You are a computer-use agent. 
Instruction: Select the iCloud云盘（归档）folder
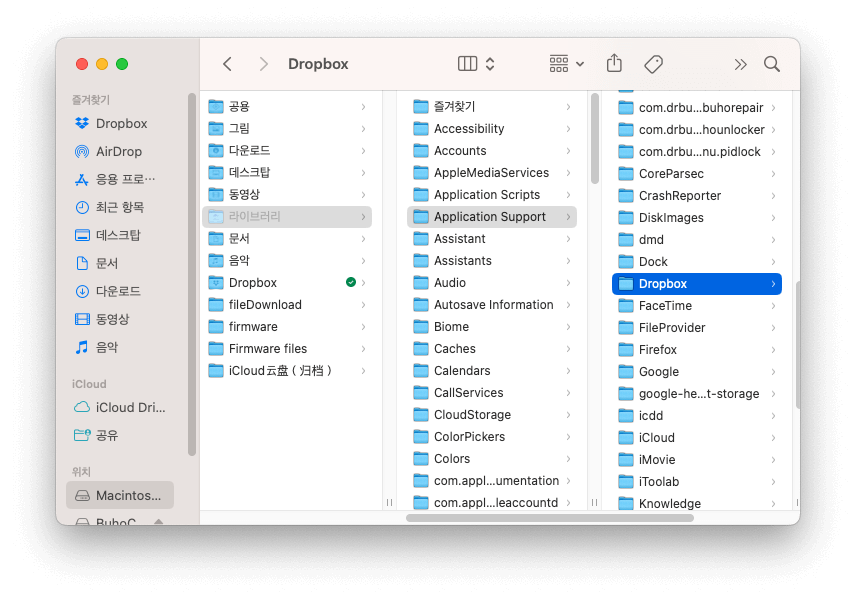tap(287, 371)
